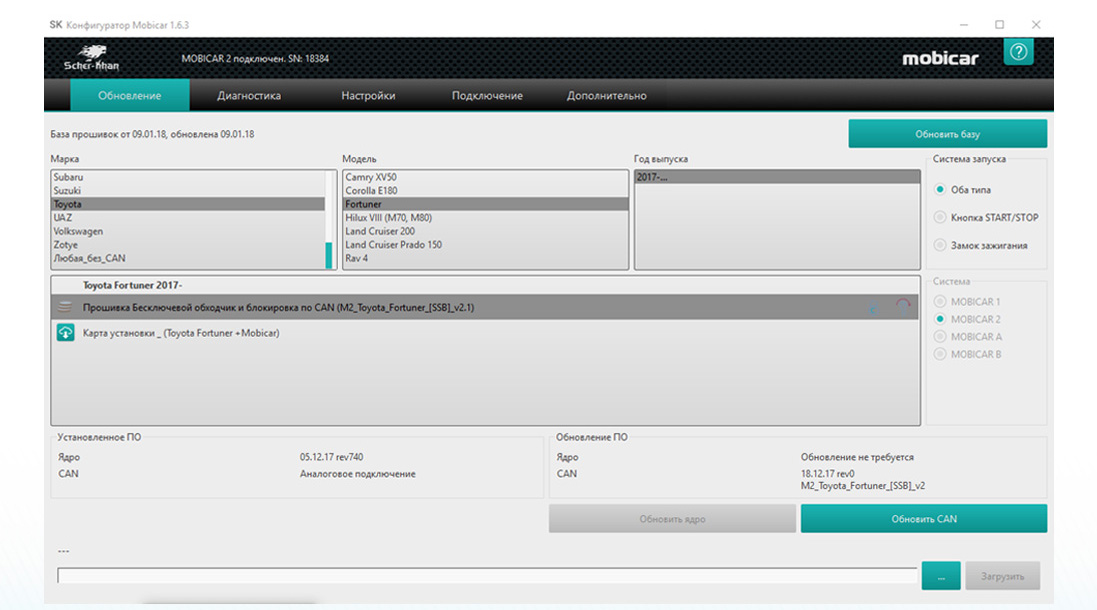Select UAZ in the Марка list

tap(188, 218)
